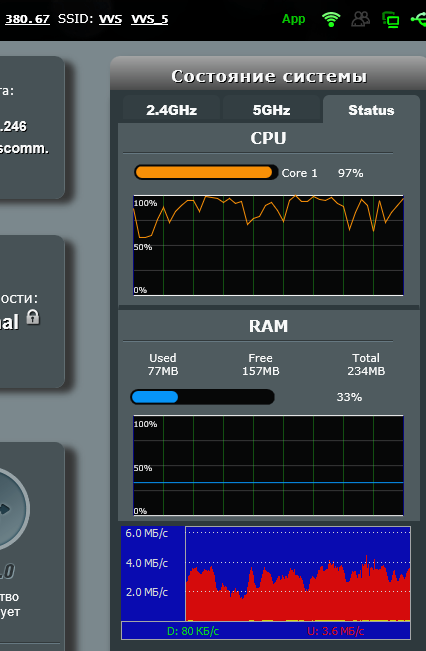Switch to the 5GHz tab
Image resolution: width=426 pixels, height=651 pixels.
[x=272, y=110]
